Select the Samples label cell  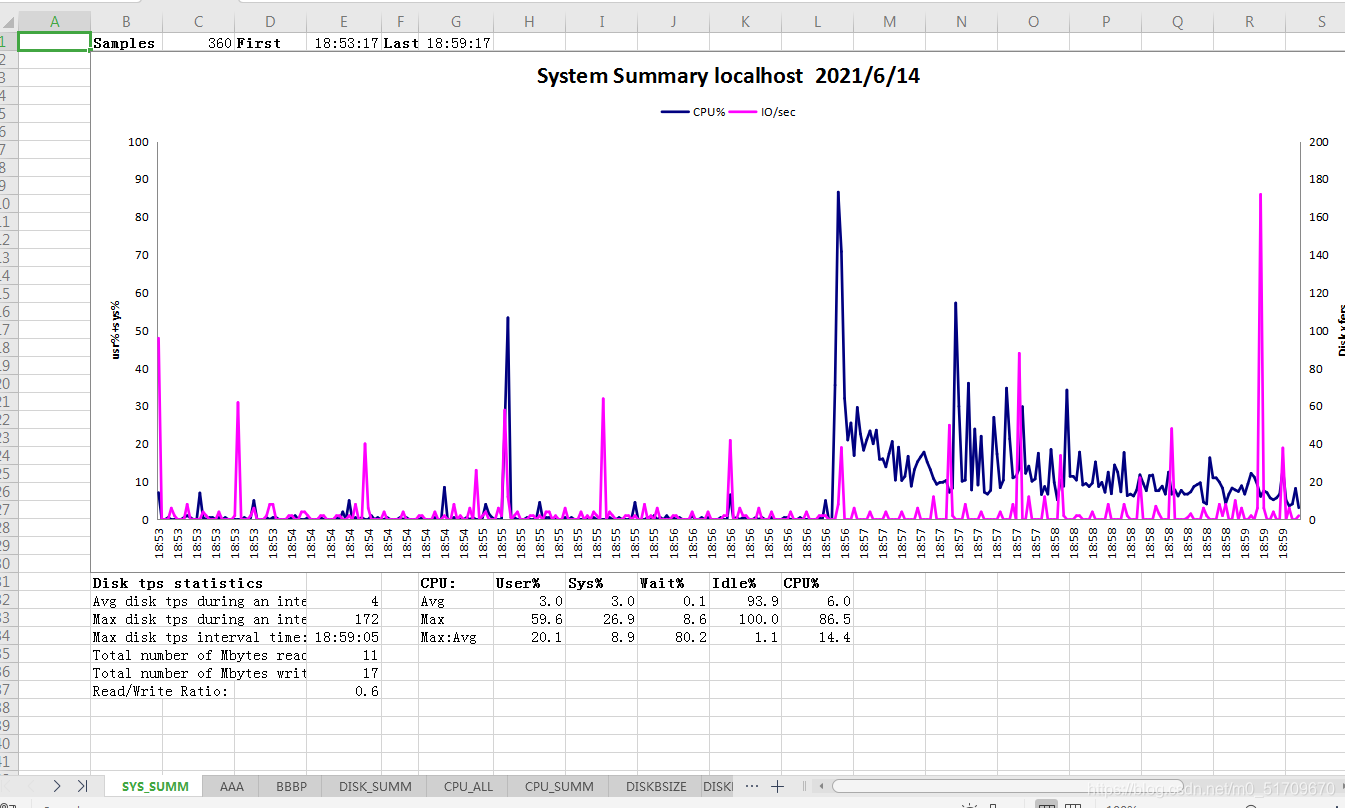[x=126, y=43]
